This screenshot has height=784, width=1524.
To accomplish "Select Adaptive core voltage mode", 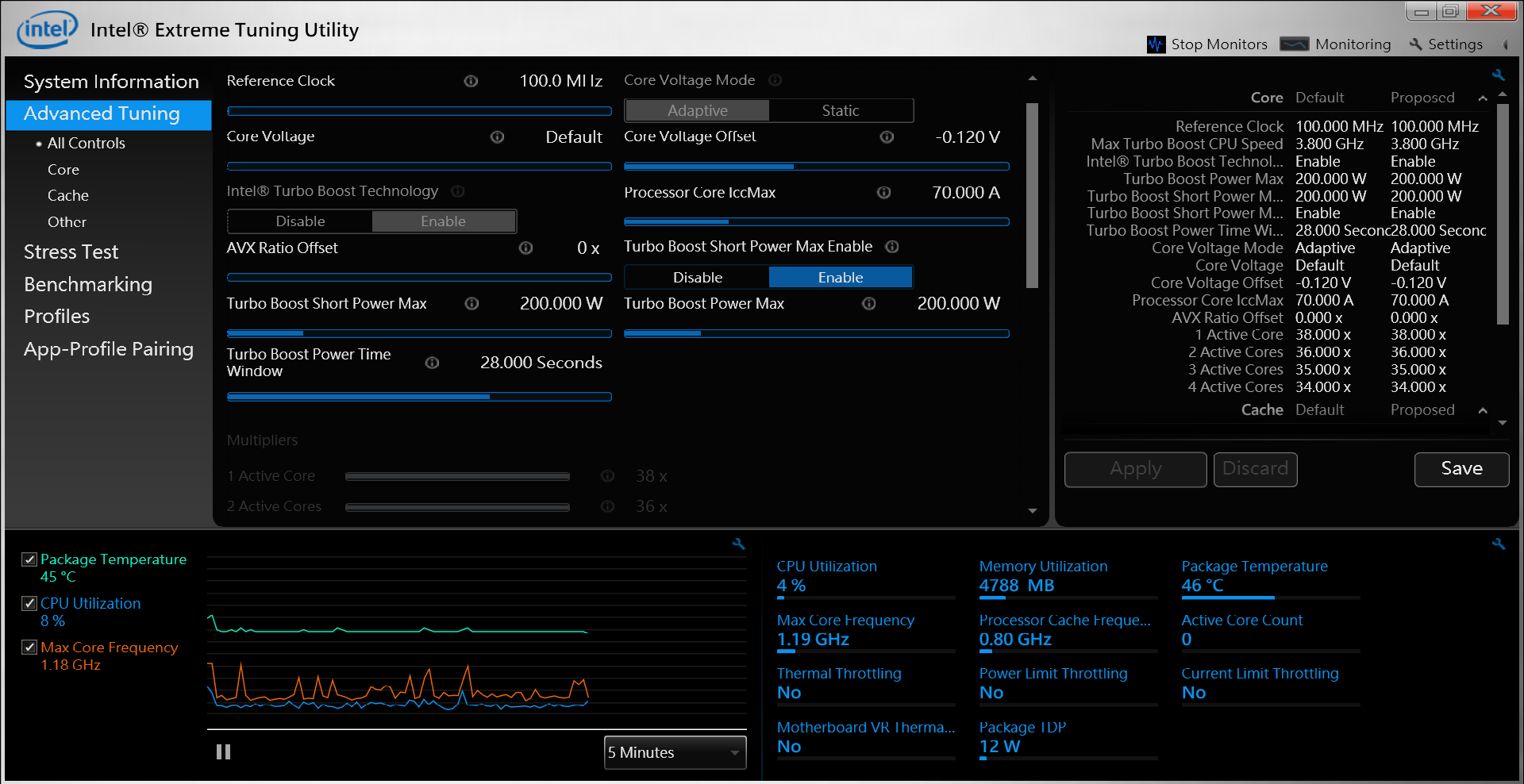I will (x=697, y=110).
